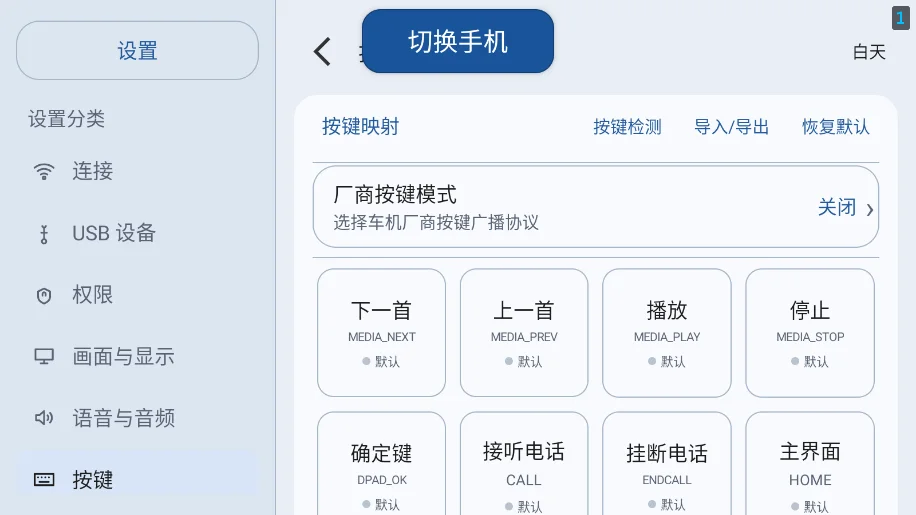Open 导入/导出 import export
916x515 pixels.
731,127
